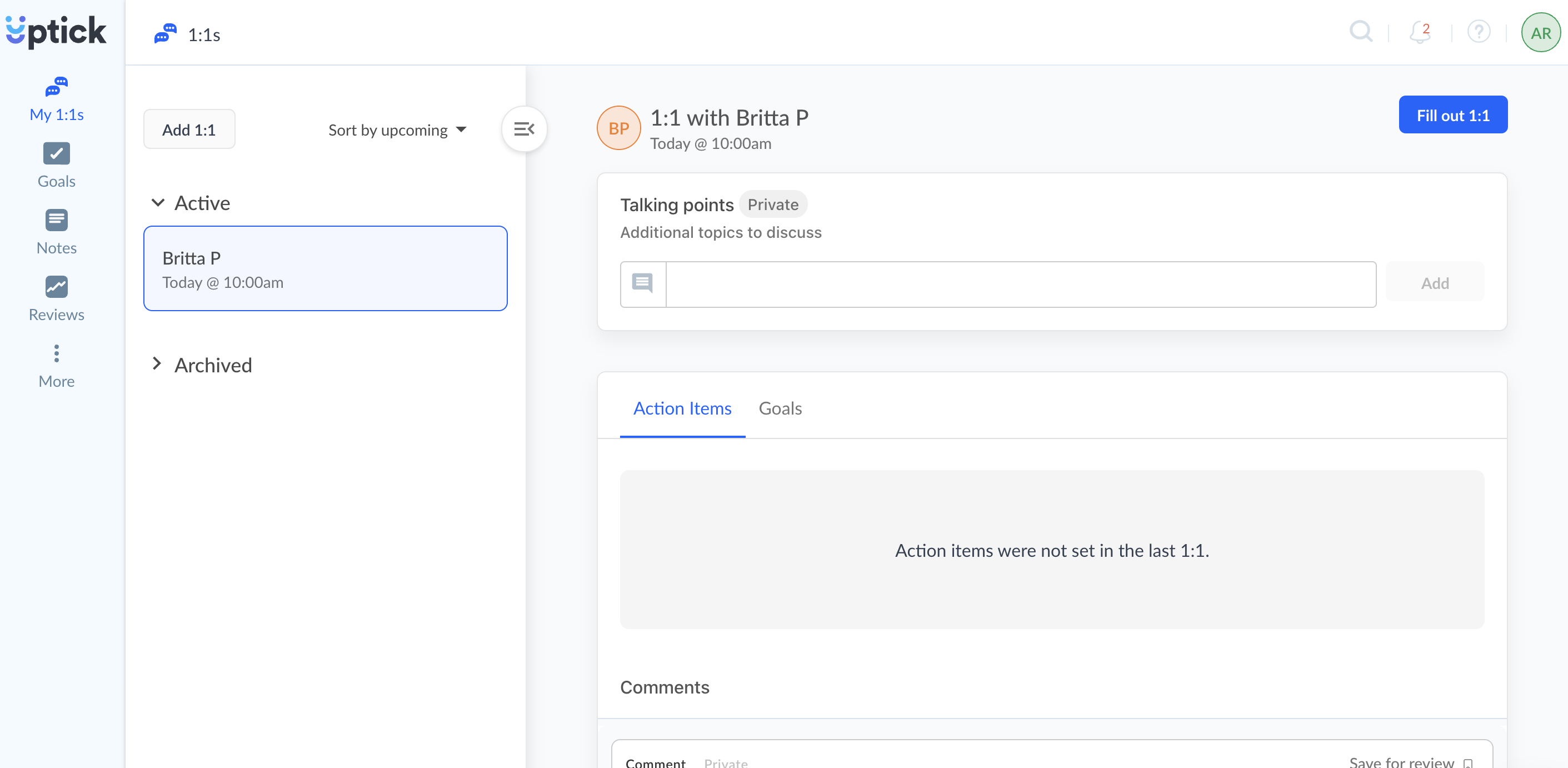Open the Goals sidebar icon
Image resolution: width=1568 pixels, height=768 pixels.
(x=57, y=154)
